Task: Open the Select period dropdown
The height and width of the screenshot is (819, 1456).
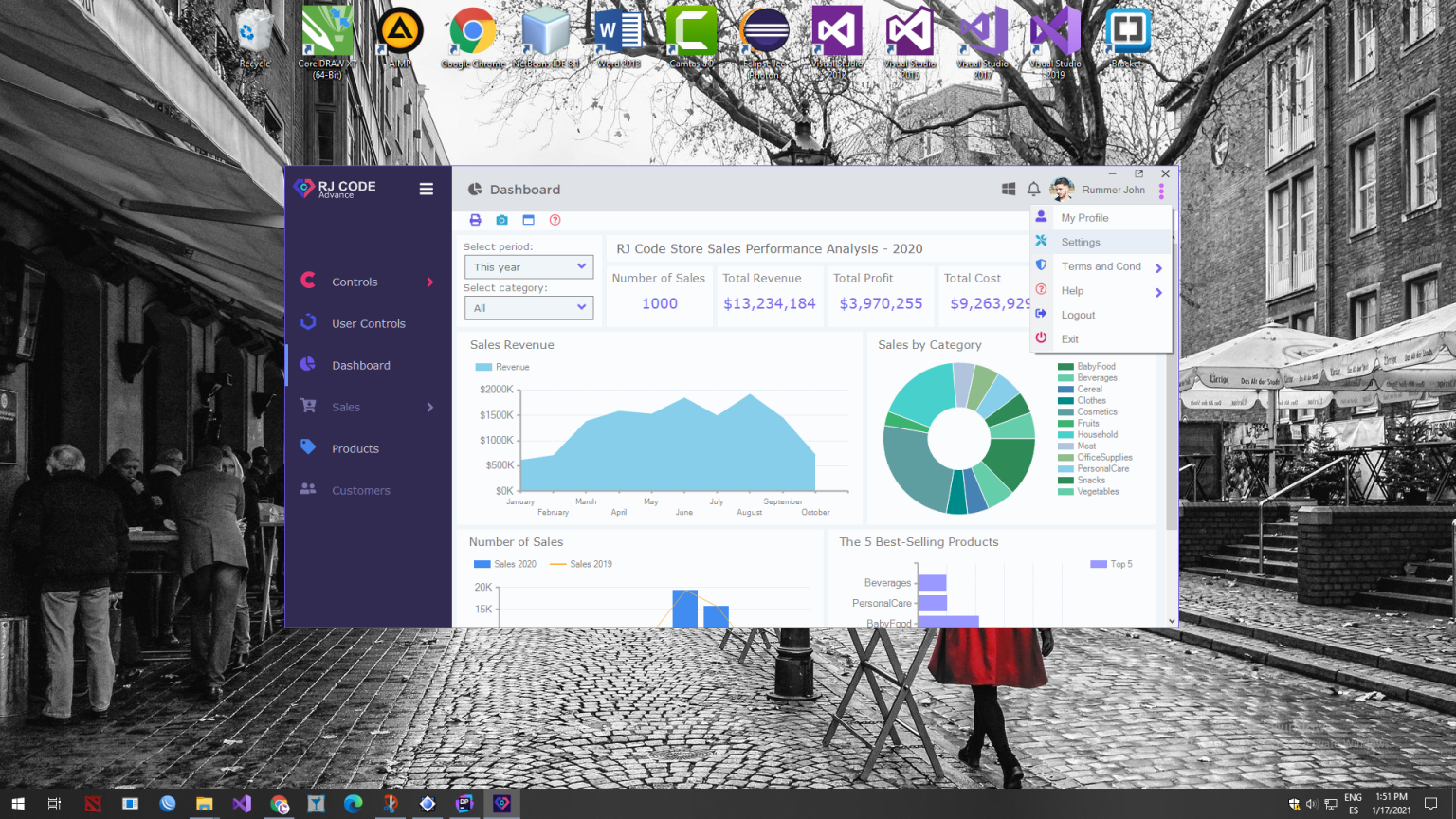Action: (x=528, y=266)
